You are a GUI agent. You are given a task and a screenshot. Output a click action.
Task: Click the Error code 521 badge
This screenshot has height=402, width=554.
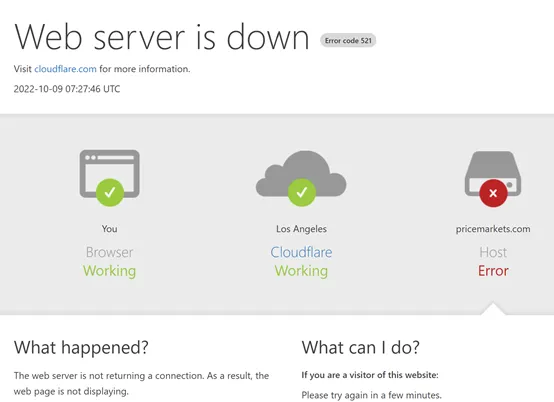pyautogui.click(x=348, y=40)
